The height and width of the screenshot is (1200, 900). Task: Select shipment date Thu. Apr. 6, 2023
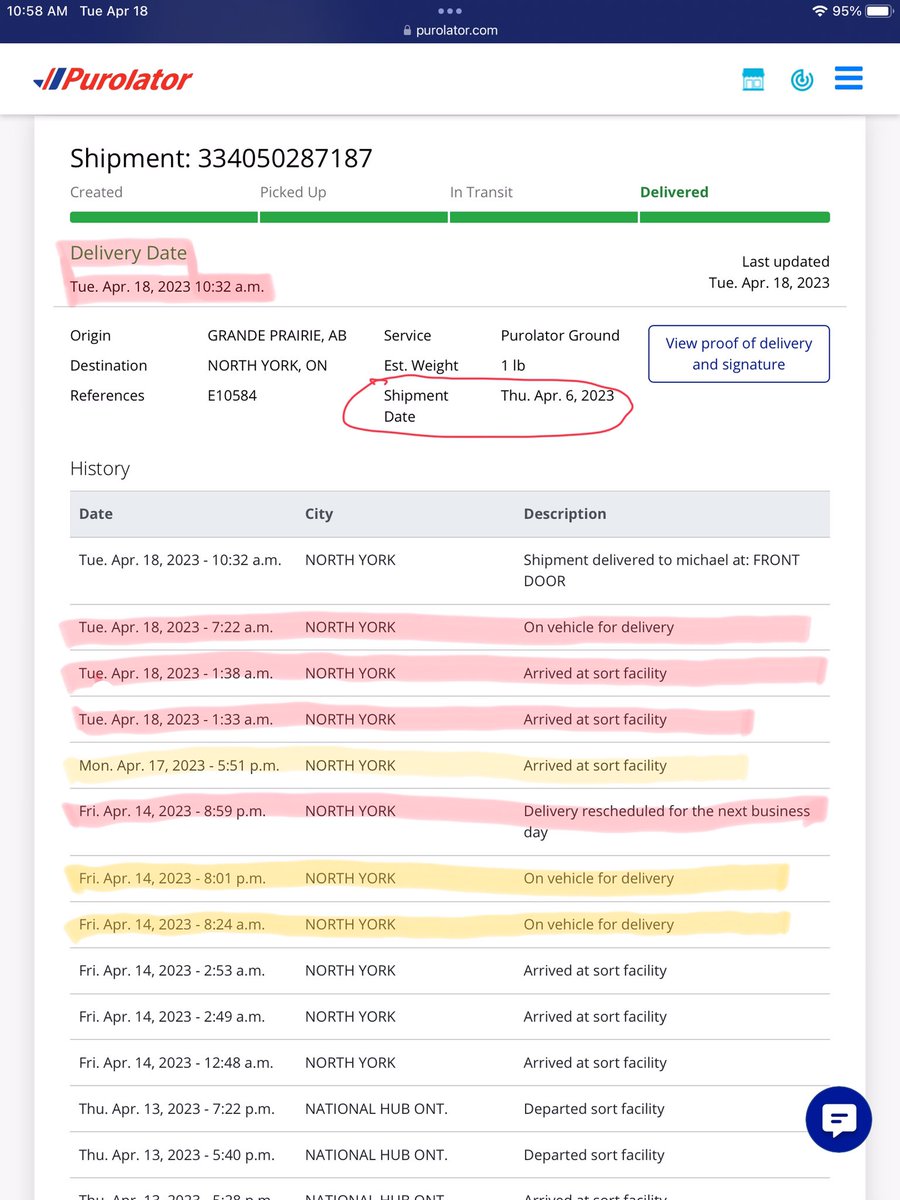coord(558,396)
